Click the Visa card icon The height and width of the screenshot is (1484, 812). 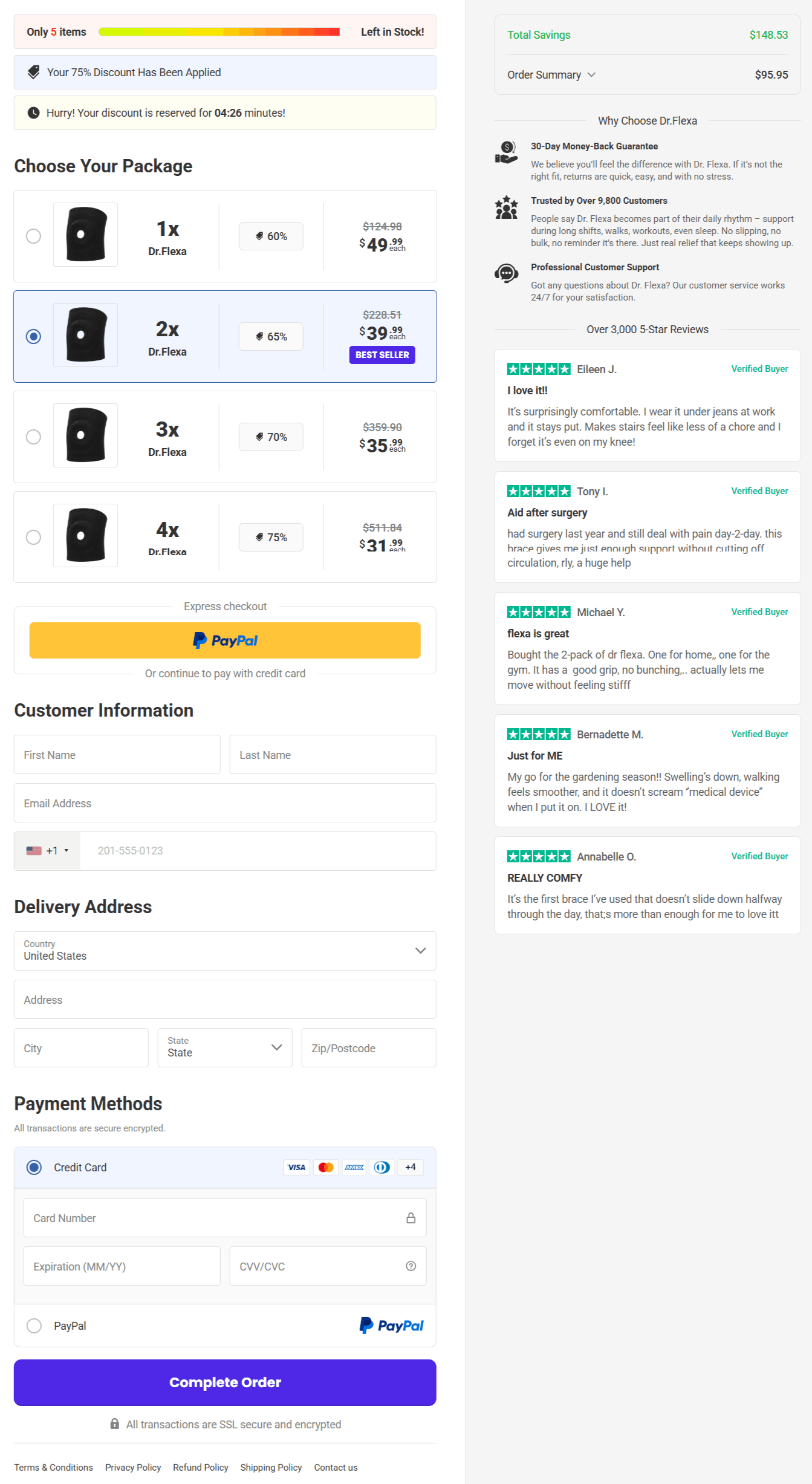(x=296, y=1167)
